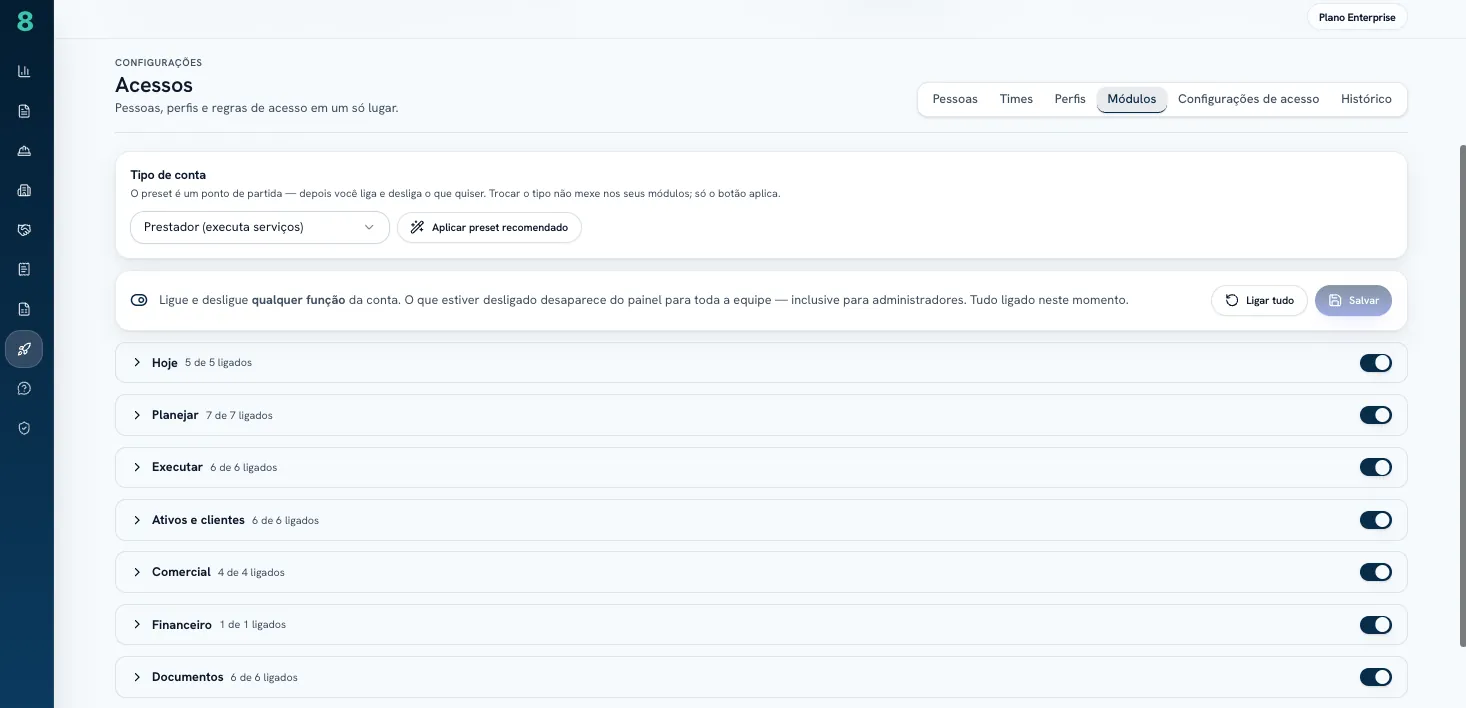This screenshot has width=1466, height=708.
Task: Click the "4 de 4 ligados" count
Action: [251, 573]
